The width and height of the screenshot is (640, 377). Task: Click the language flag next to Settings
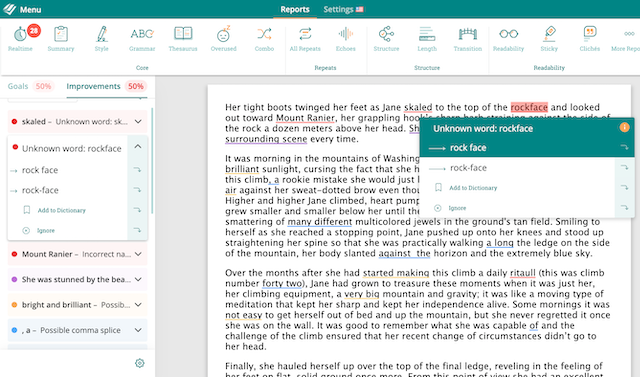359,9
